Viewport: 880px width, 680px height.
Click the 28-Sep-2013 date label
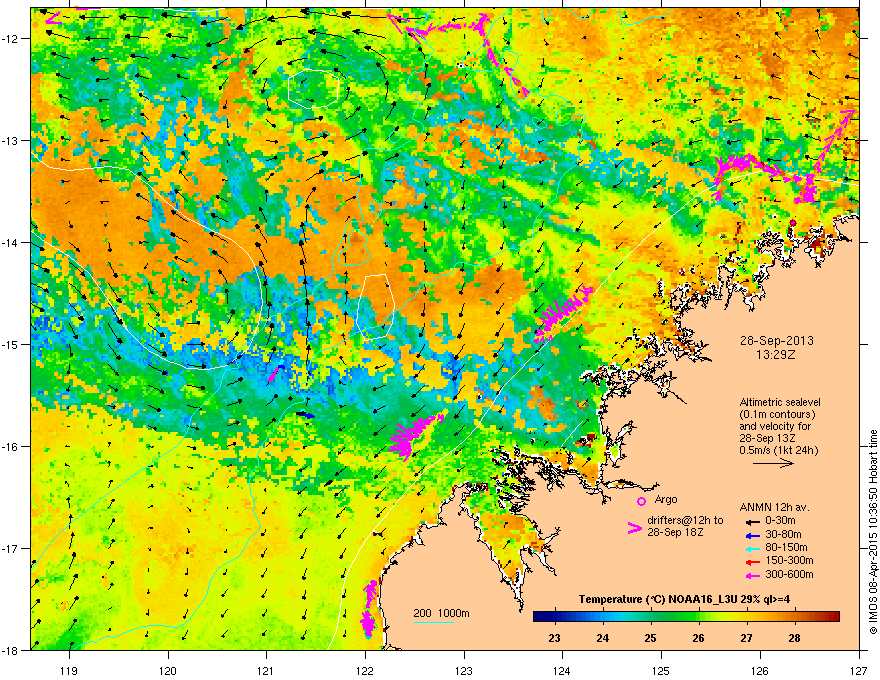[776, 341]
